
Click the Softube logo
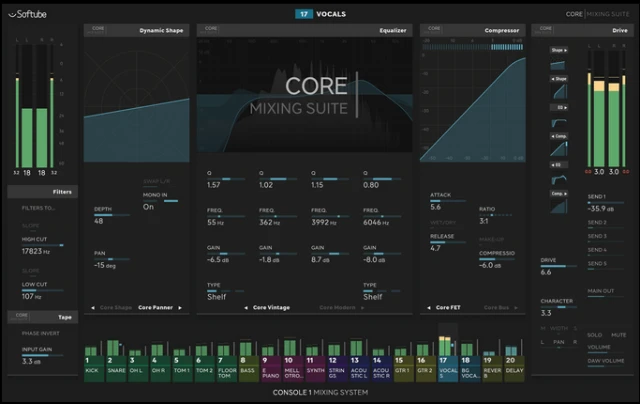click(x=27, y=14)
